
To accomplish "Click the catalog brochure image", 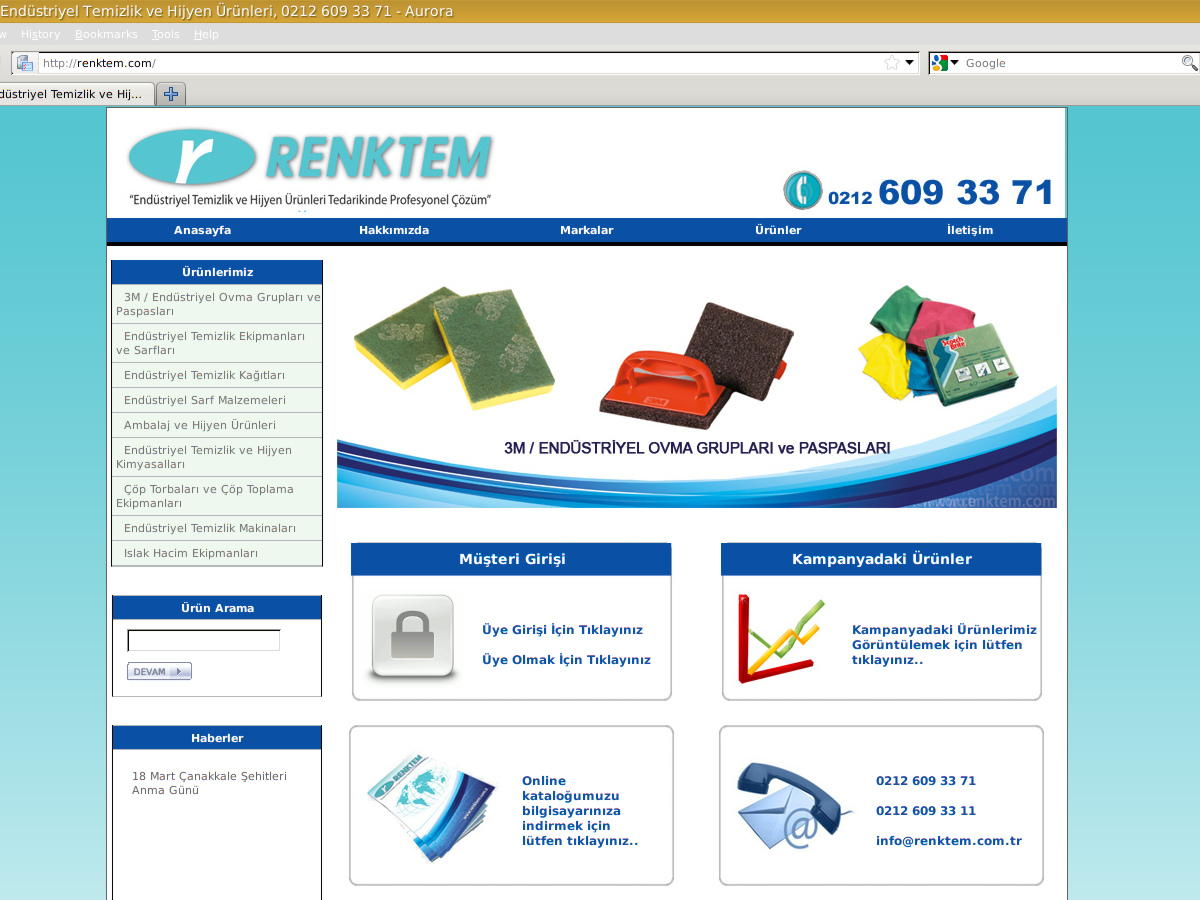I will point(431,806).
